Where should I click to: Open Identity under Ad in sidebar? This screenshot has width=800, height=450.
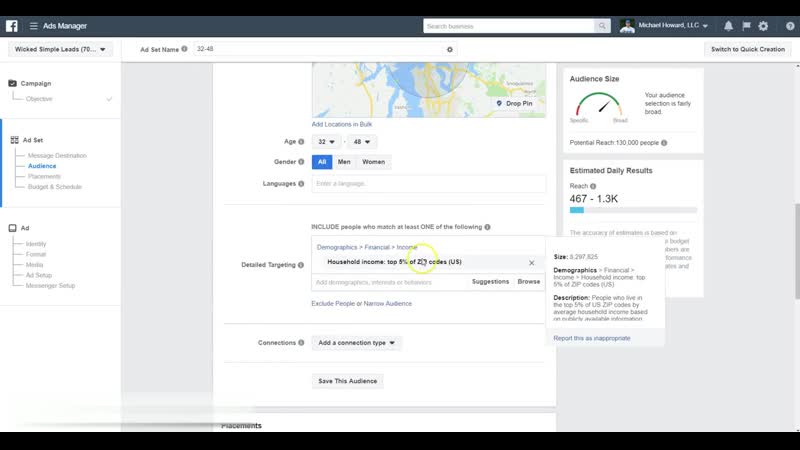click(x=36, y=244)
